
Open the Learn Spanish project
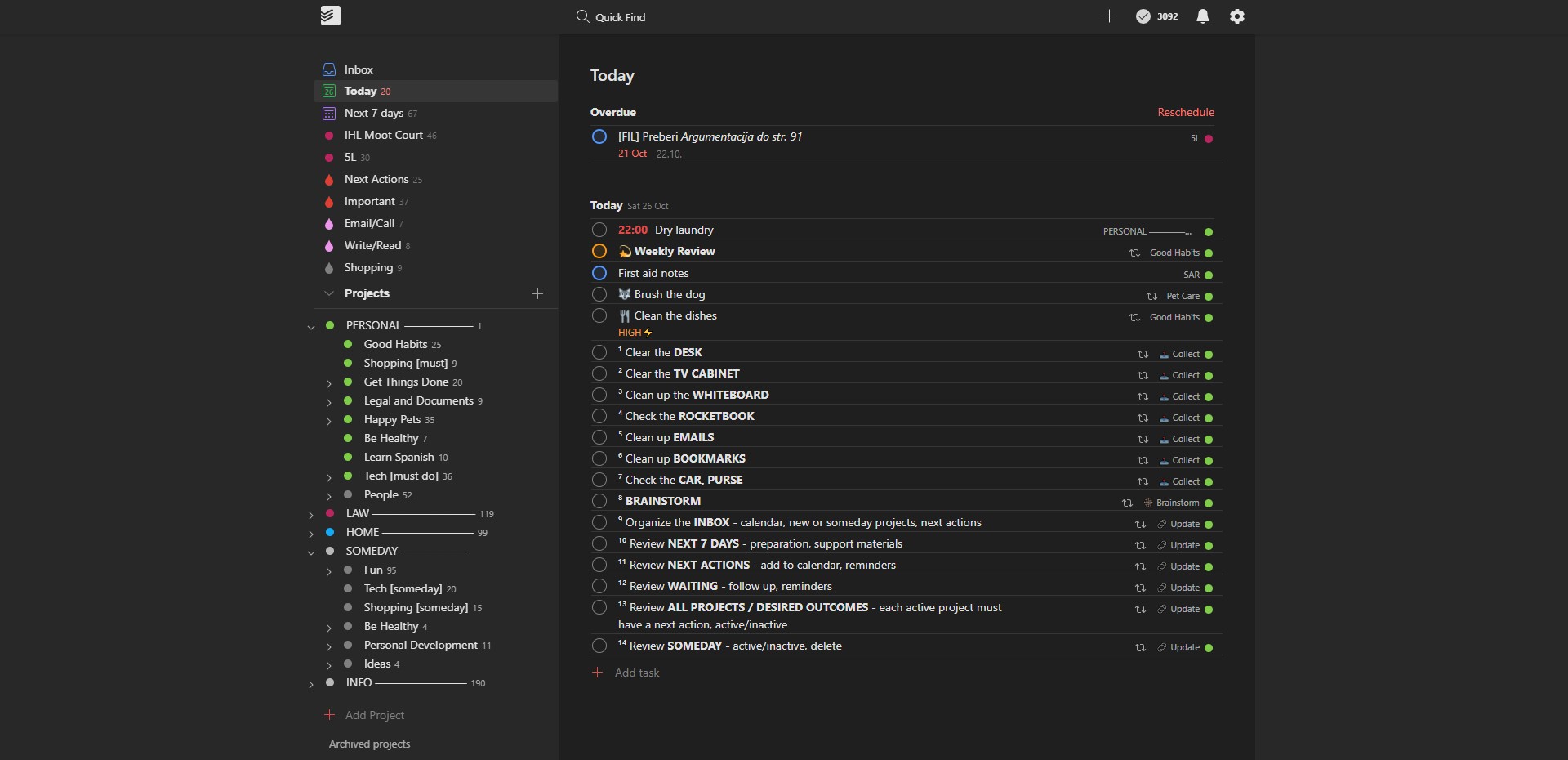(399, 457)
